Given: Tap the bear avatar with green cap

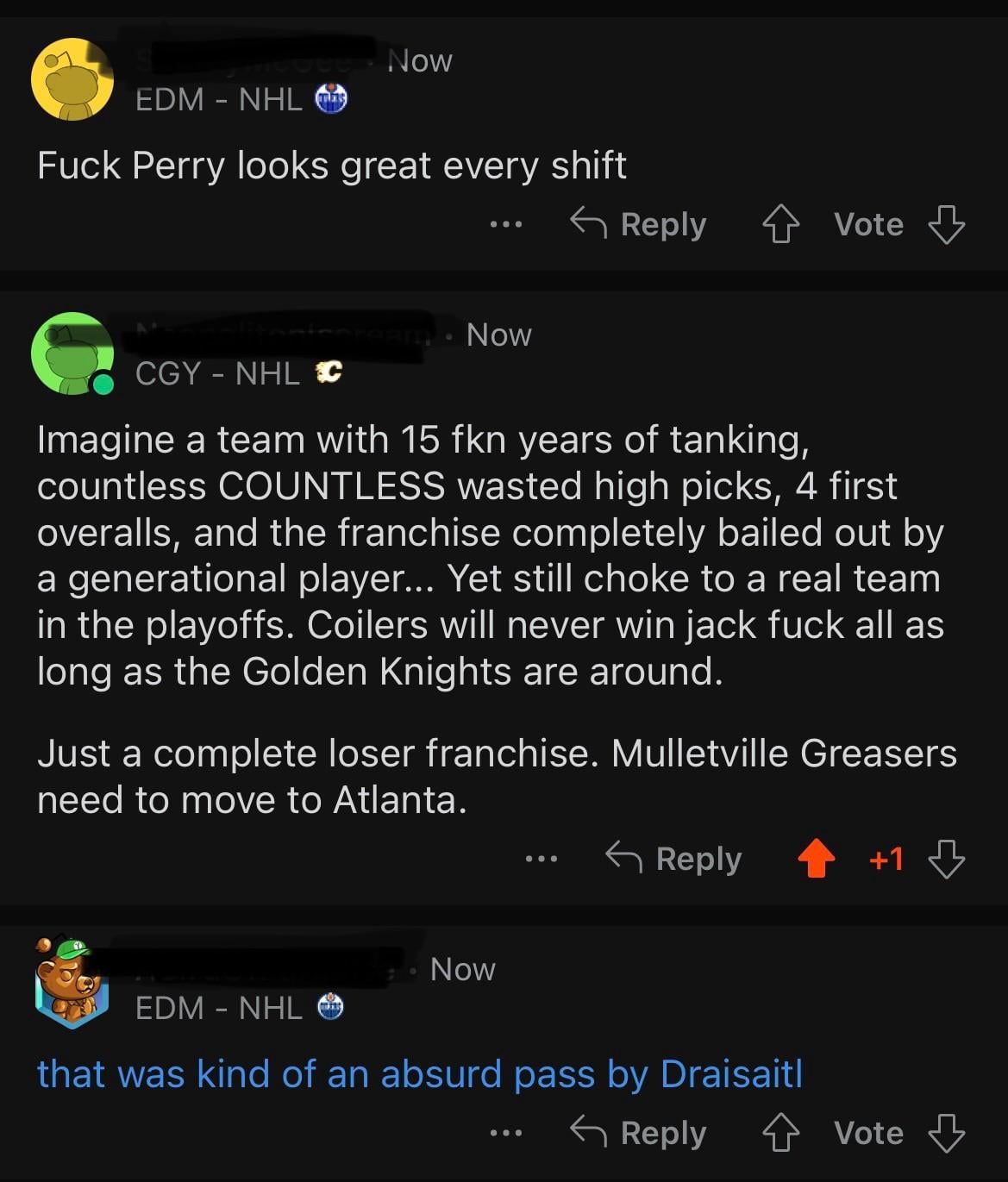Looking at the screenshot, I should click(x=71, y=981).
